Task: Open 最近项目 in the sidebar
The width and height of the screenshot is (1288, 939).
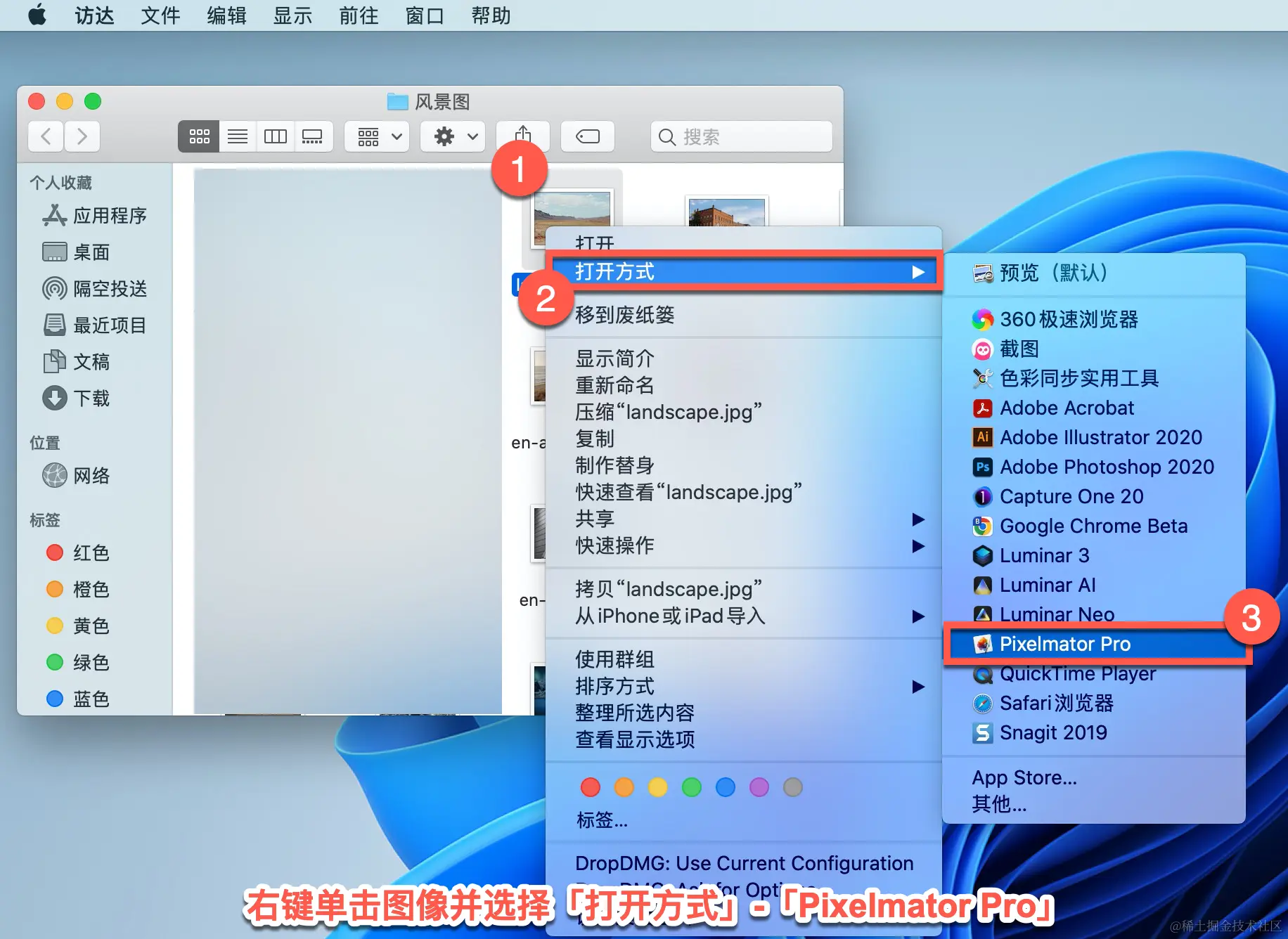Action: click(95, 325)
